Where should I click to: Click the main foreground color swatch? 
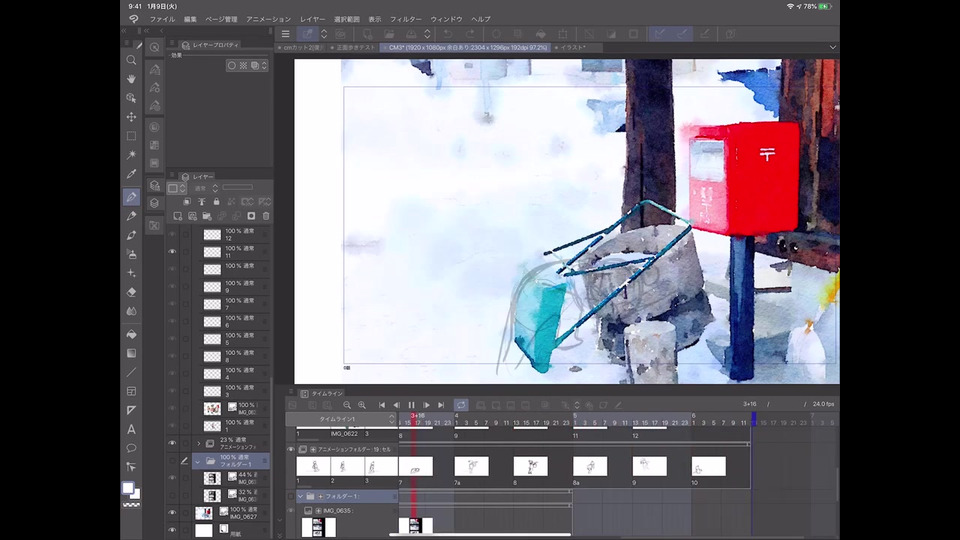click(x=128, y=488)
